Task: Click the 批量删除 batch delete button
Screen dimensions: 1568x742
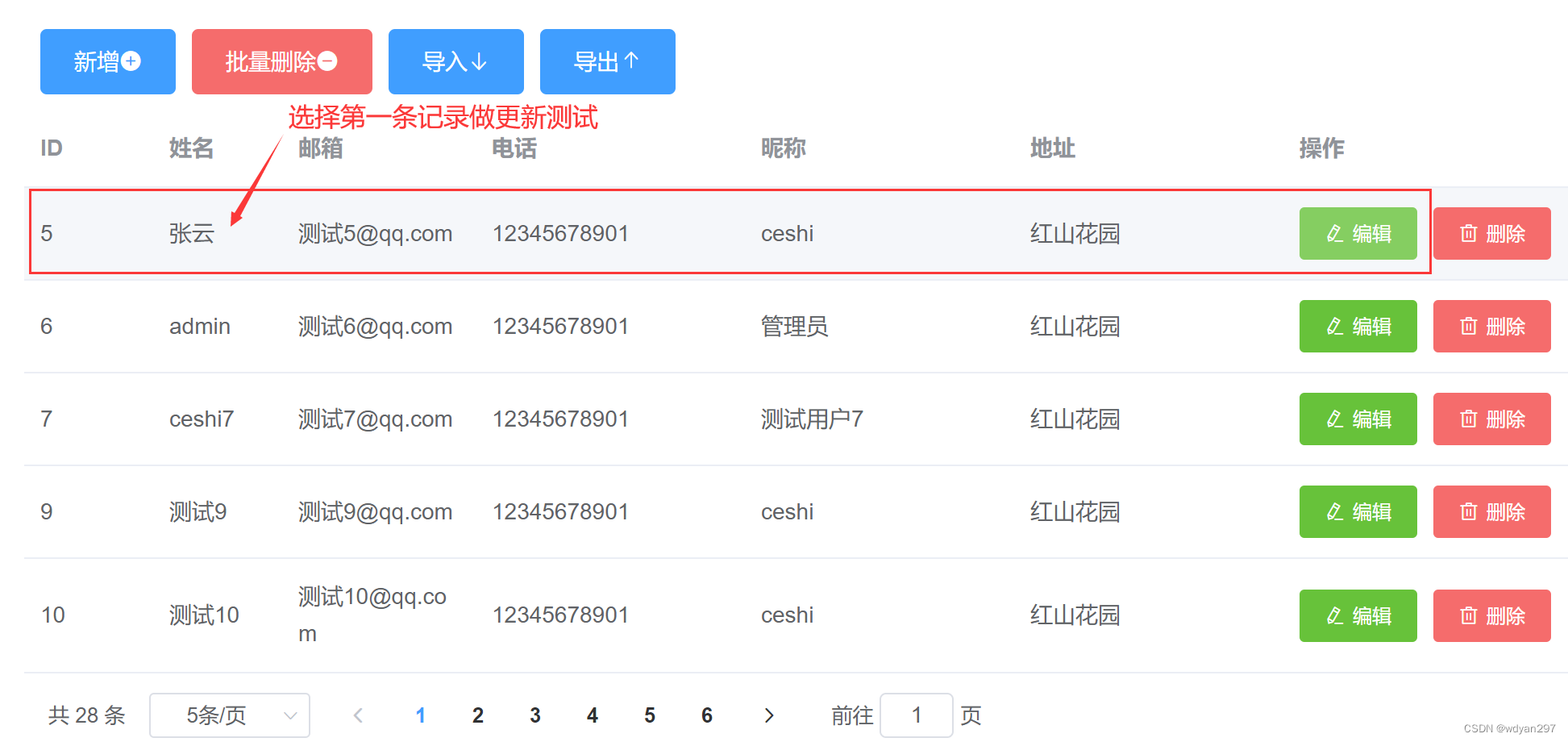Action: (282, 62)
